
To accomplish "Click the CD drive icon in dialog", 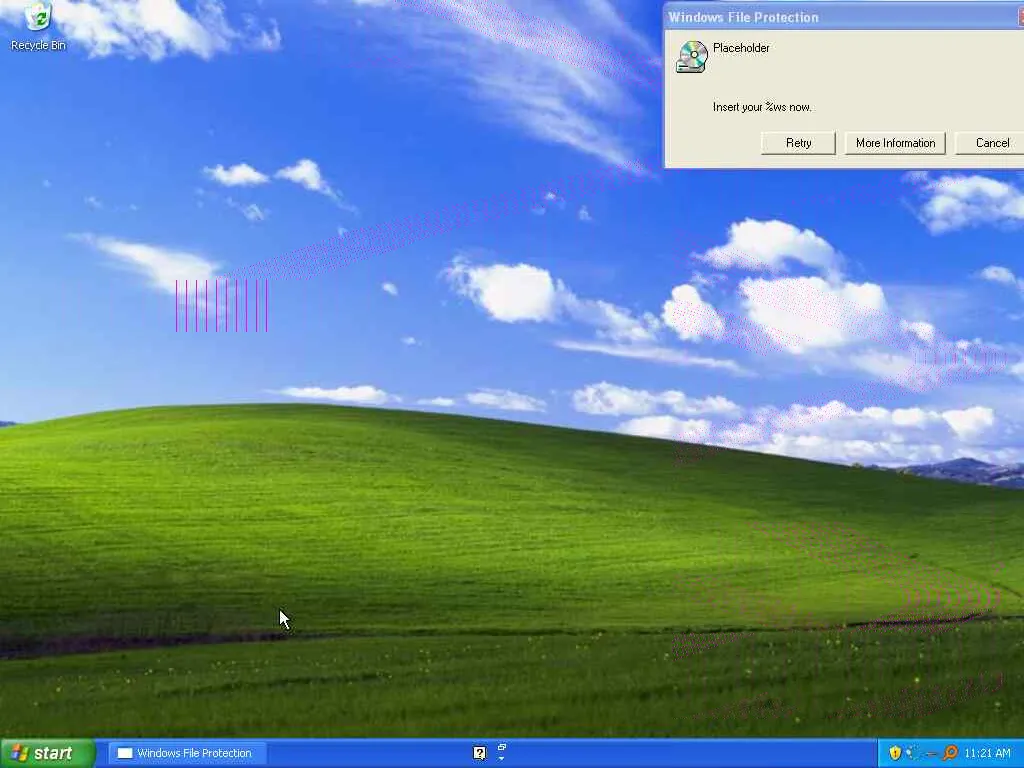I will tap(692, 57).
